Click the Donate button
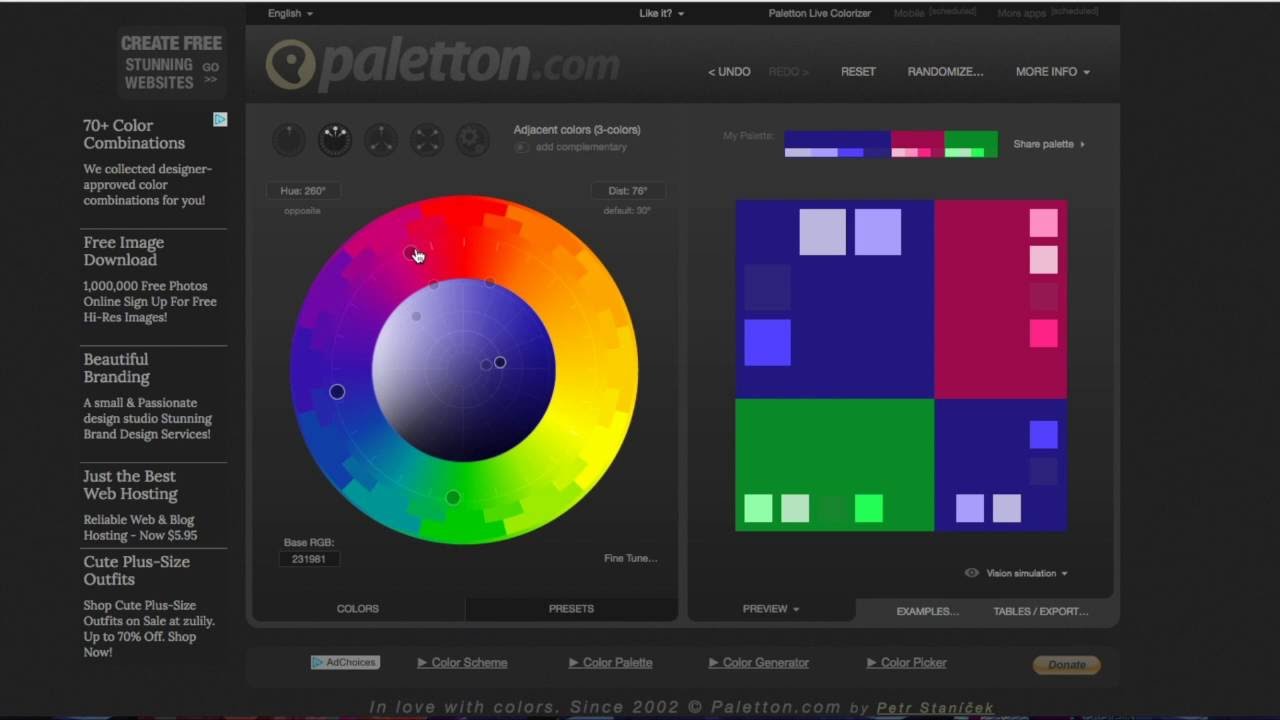The image size is (1280, 720). tap(1066, 665)
